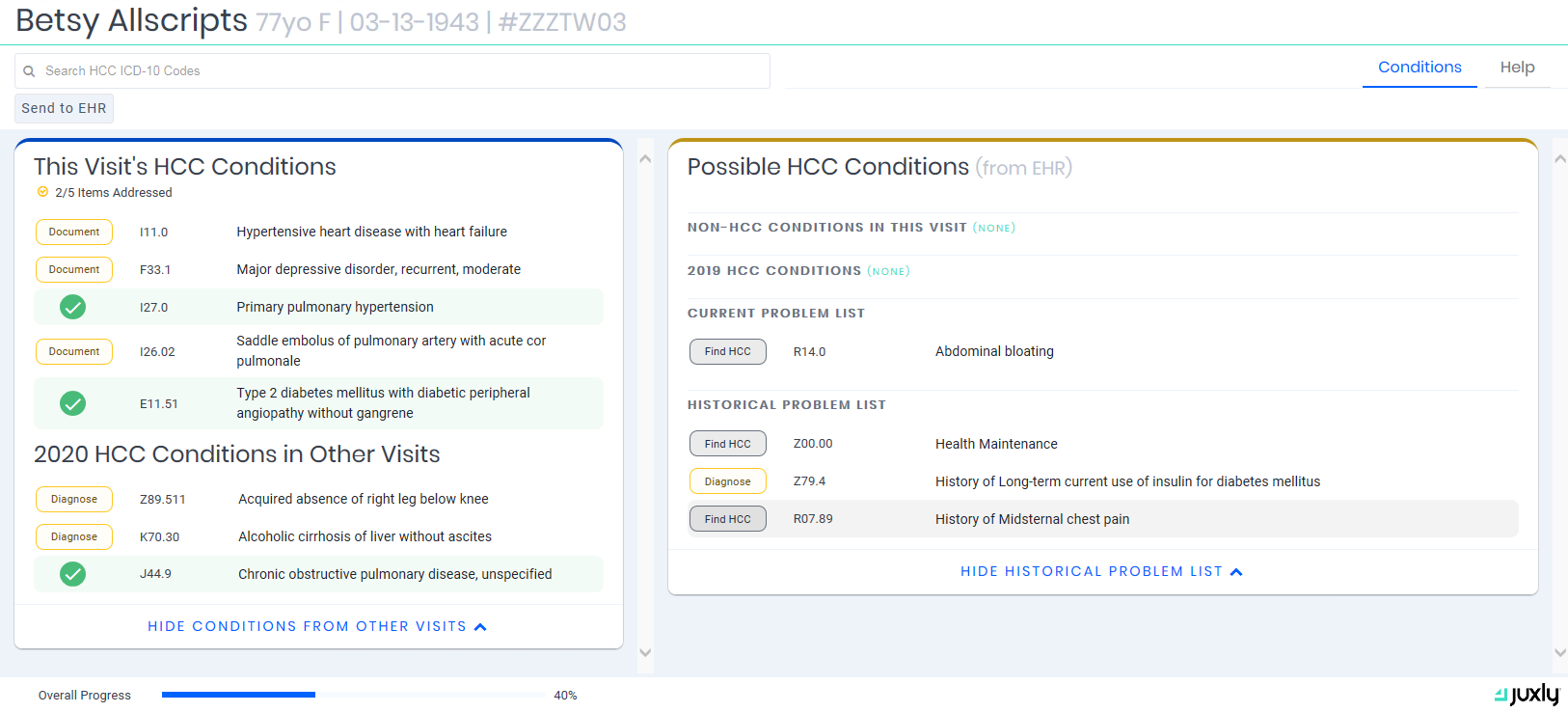Click Find HCC for Abdominal bloating

pyautogui.click(x=727, y=351)
